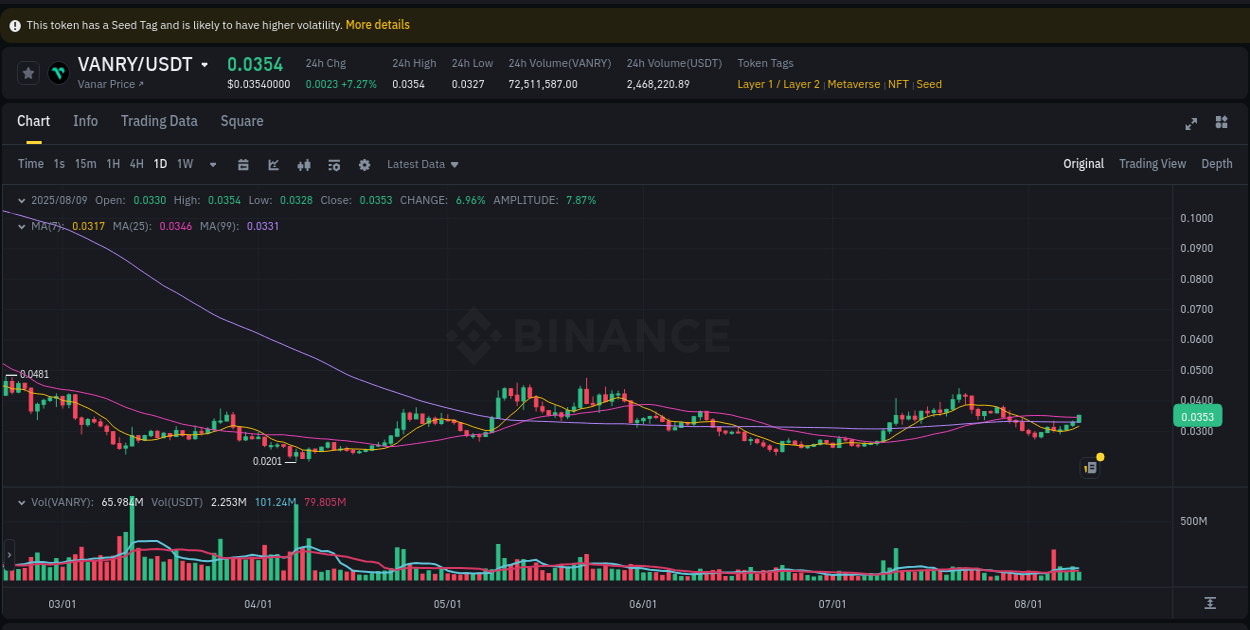Open the technical indicators icon
The height and width of the screenshot is (630, 1250).
click(334, 164)
